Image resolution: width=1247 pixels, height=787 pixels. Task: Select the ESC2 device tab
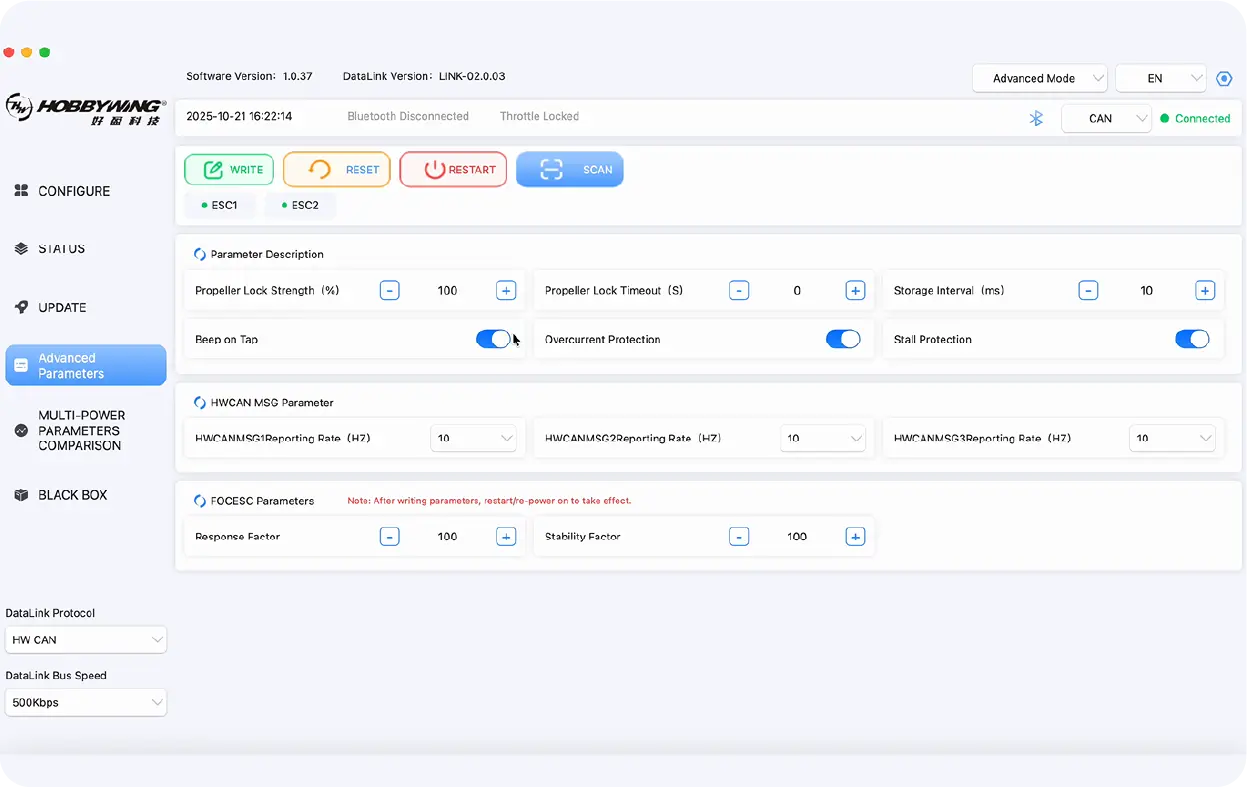pos(300,205)
